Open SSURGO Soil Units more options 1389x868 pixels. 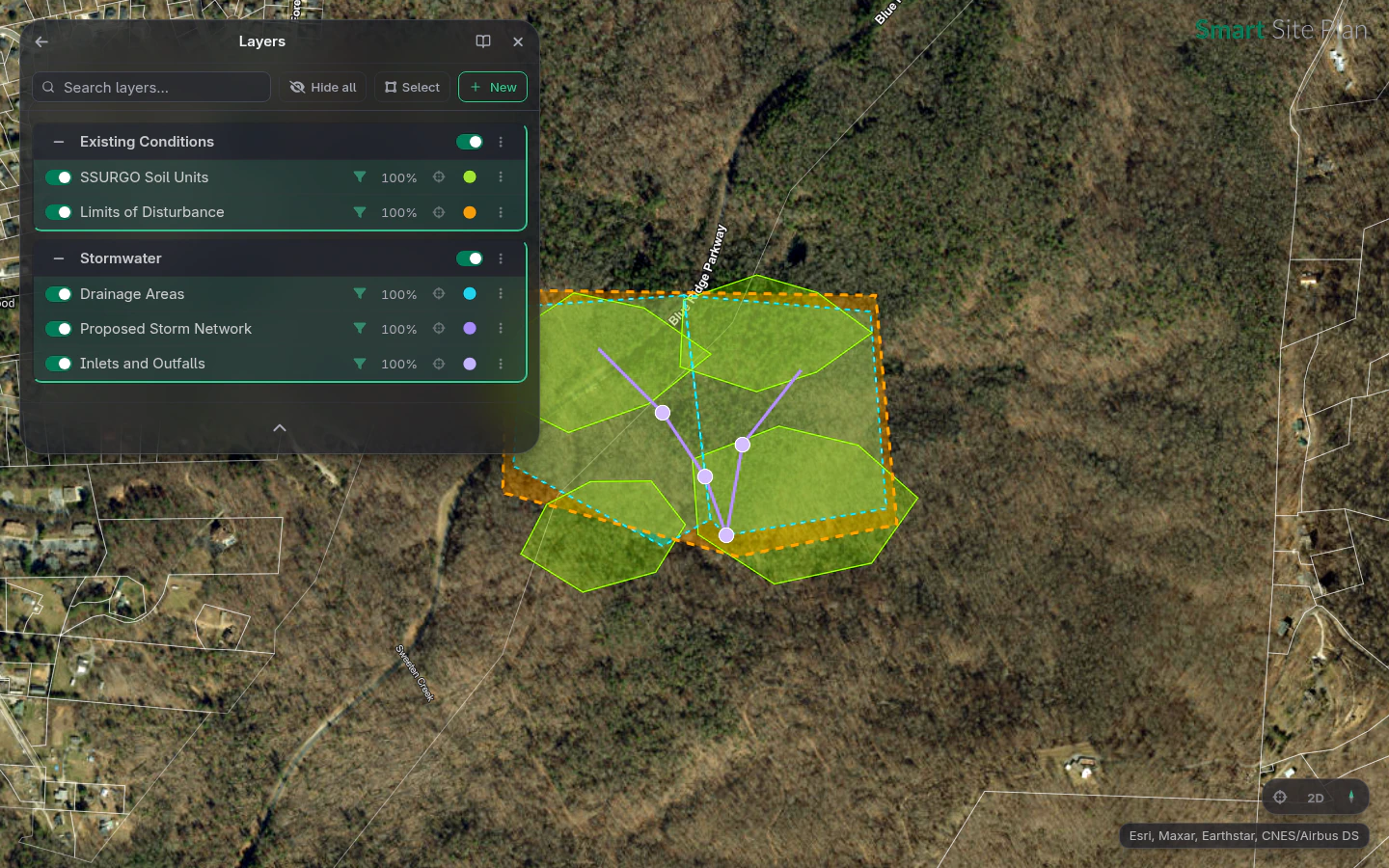click(501, 177)
